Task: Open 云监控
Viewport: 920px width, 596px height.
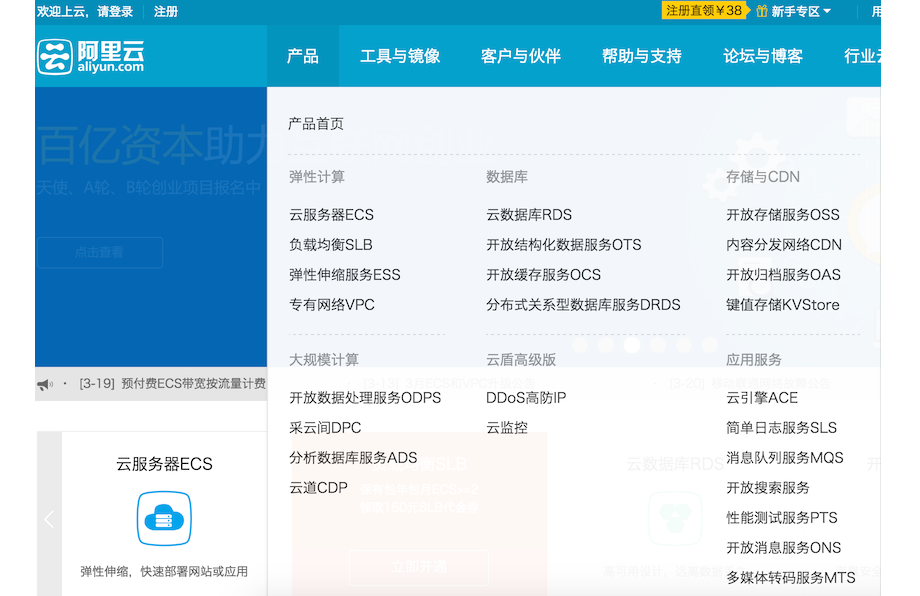Action: click(507, 428)
